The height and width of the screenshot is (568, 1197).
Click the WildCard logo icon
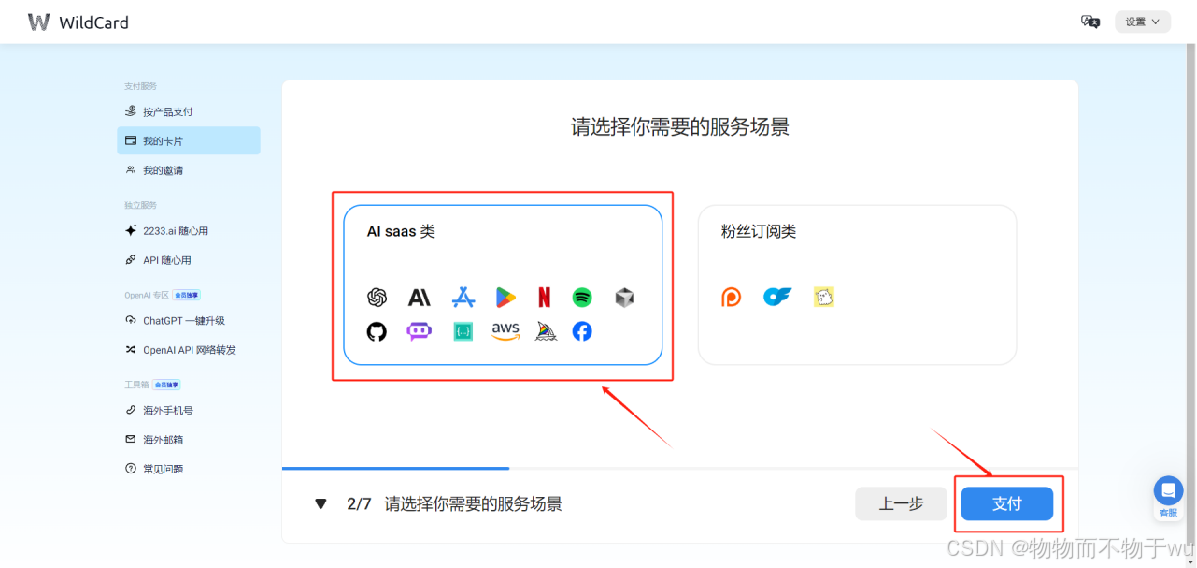[39, 22]
